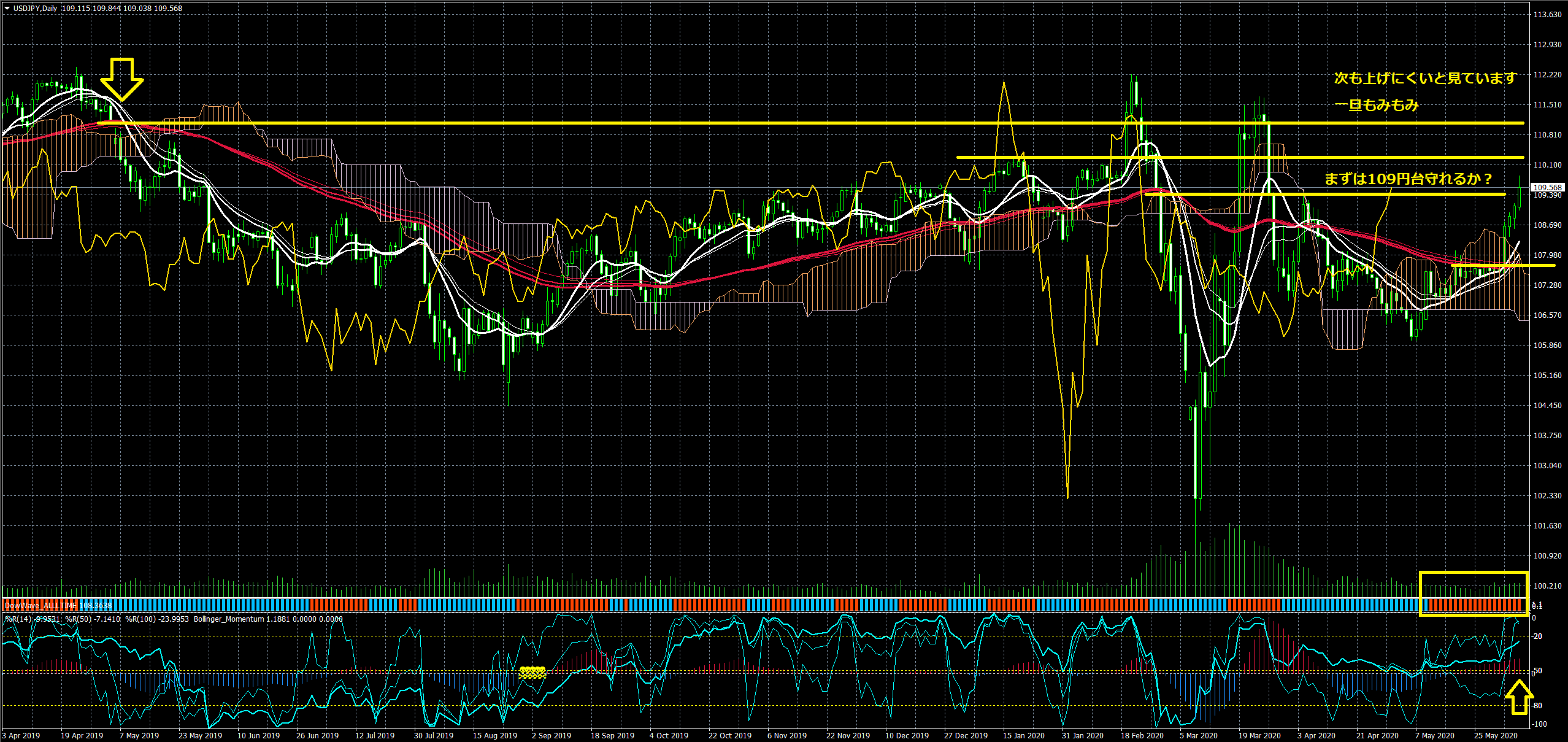Viewport: 1568px width, 742px height.
Task: Click the annotation まずは109円台守れるか？
Action: coord(1409,179)
